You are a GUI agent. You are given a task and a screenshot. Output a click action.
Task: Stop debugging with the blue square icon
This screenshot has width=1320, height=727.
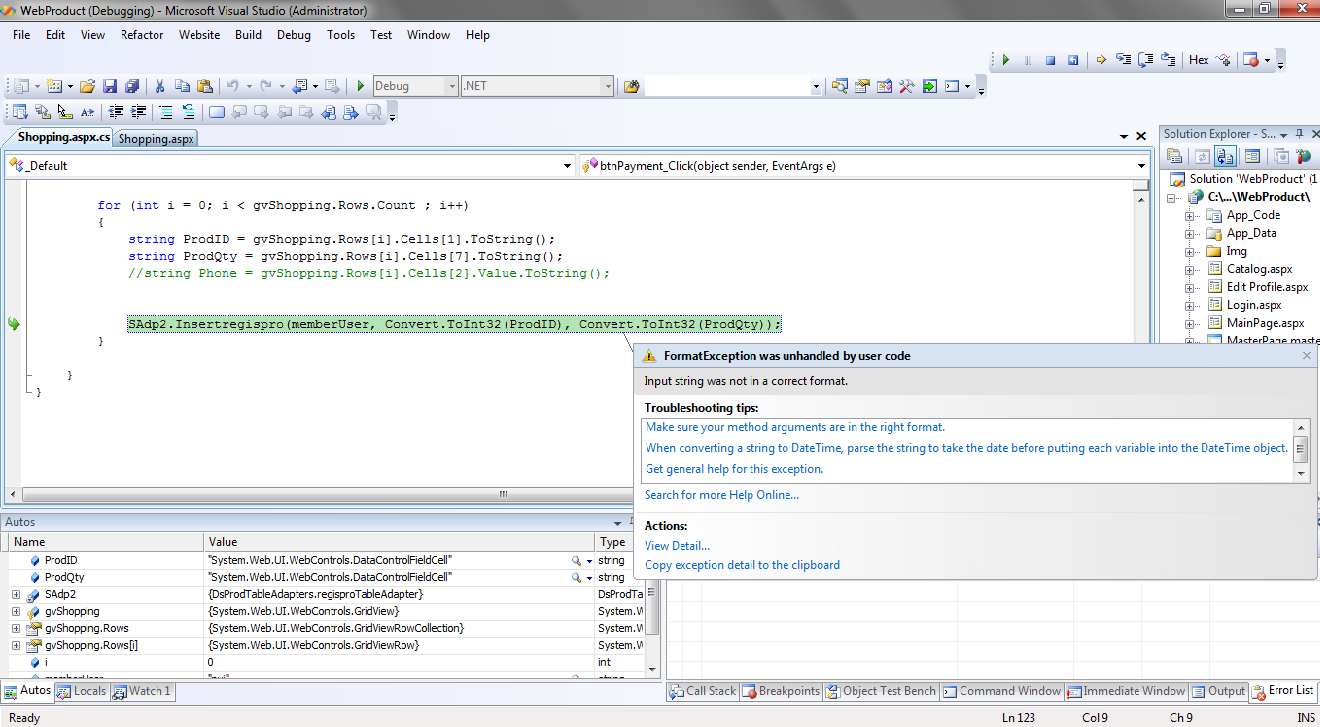click(1050, 60)
